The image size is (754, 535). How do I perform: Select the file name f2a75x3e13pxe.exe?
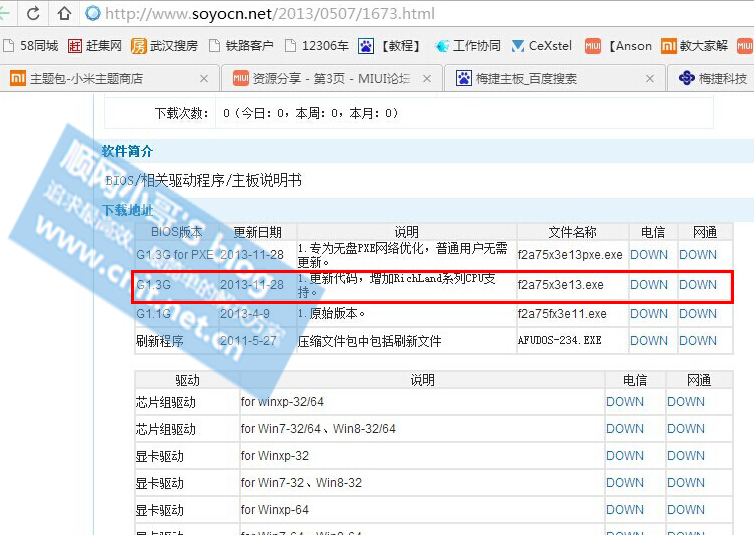[x=570, y=255]
